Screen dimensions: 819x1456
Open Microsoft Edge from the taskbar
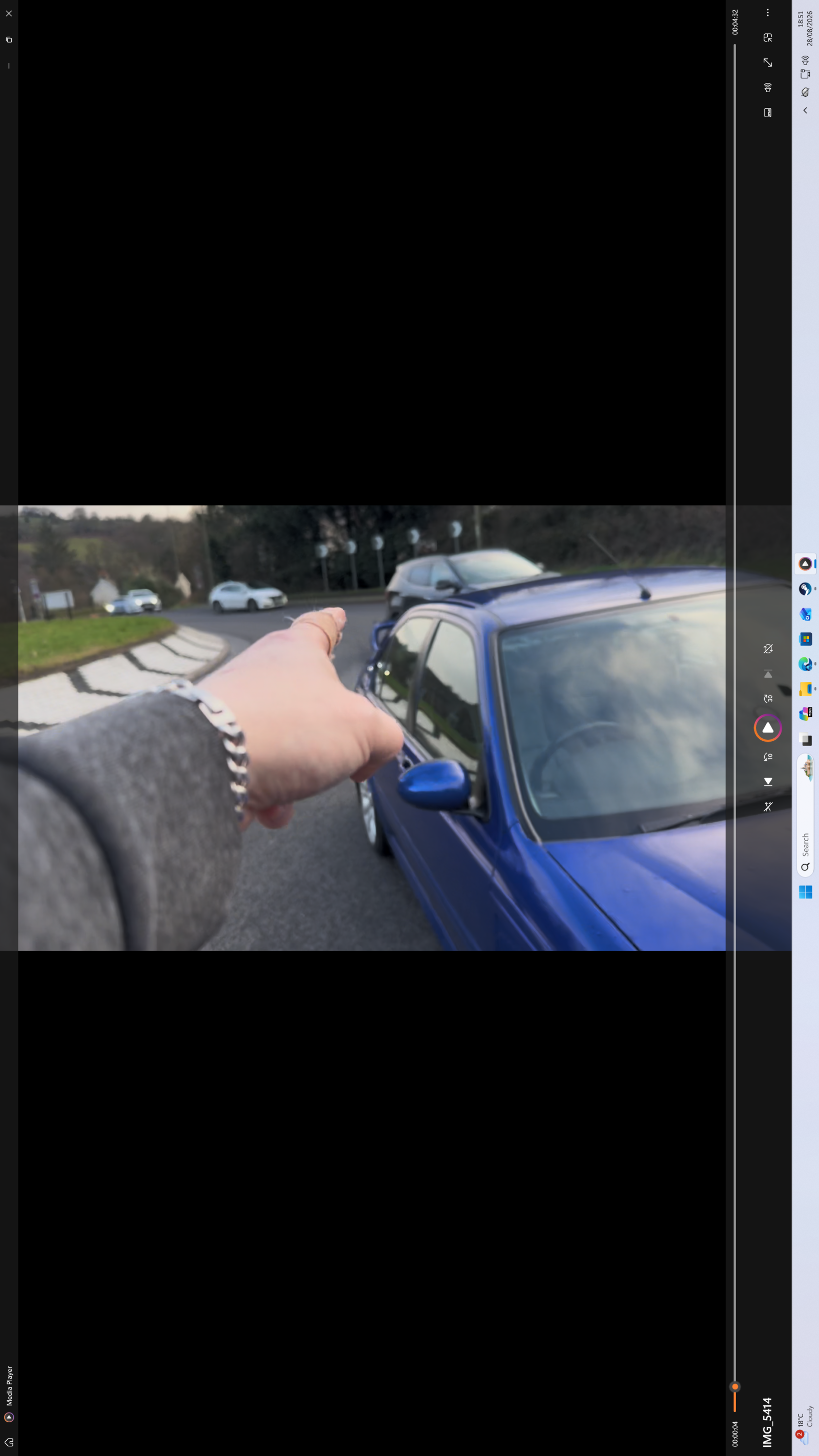(x=805, y=663)
